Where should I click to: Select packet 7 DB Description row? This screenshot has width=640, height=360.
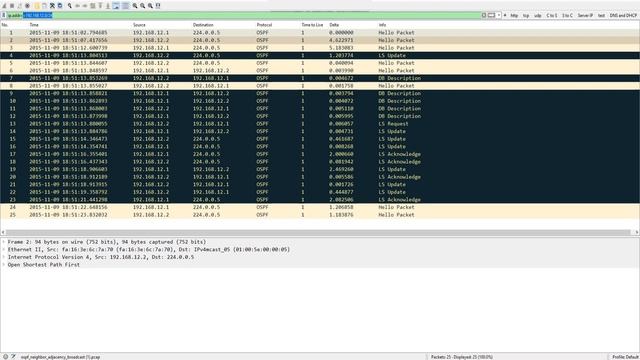tap(320, 78)
